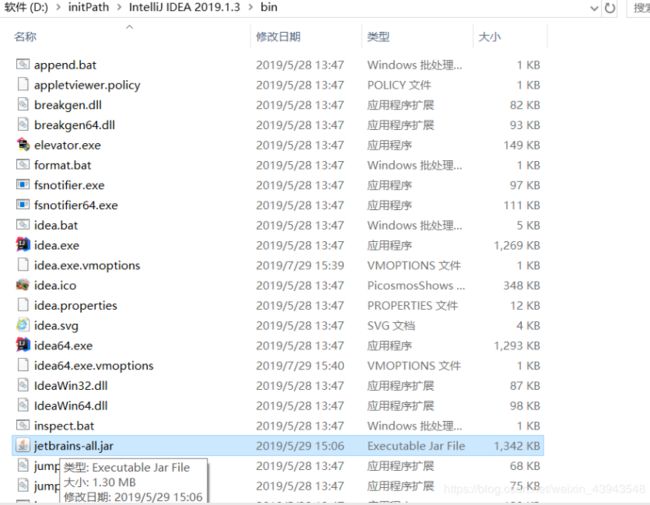Select file name idea.bat
The image size is (650, 505).
pyautogui.click(x=56, y=225)
